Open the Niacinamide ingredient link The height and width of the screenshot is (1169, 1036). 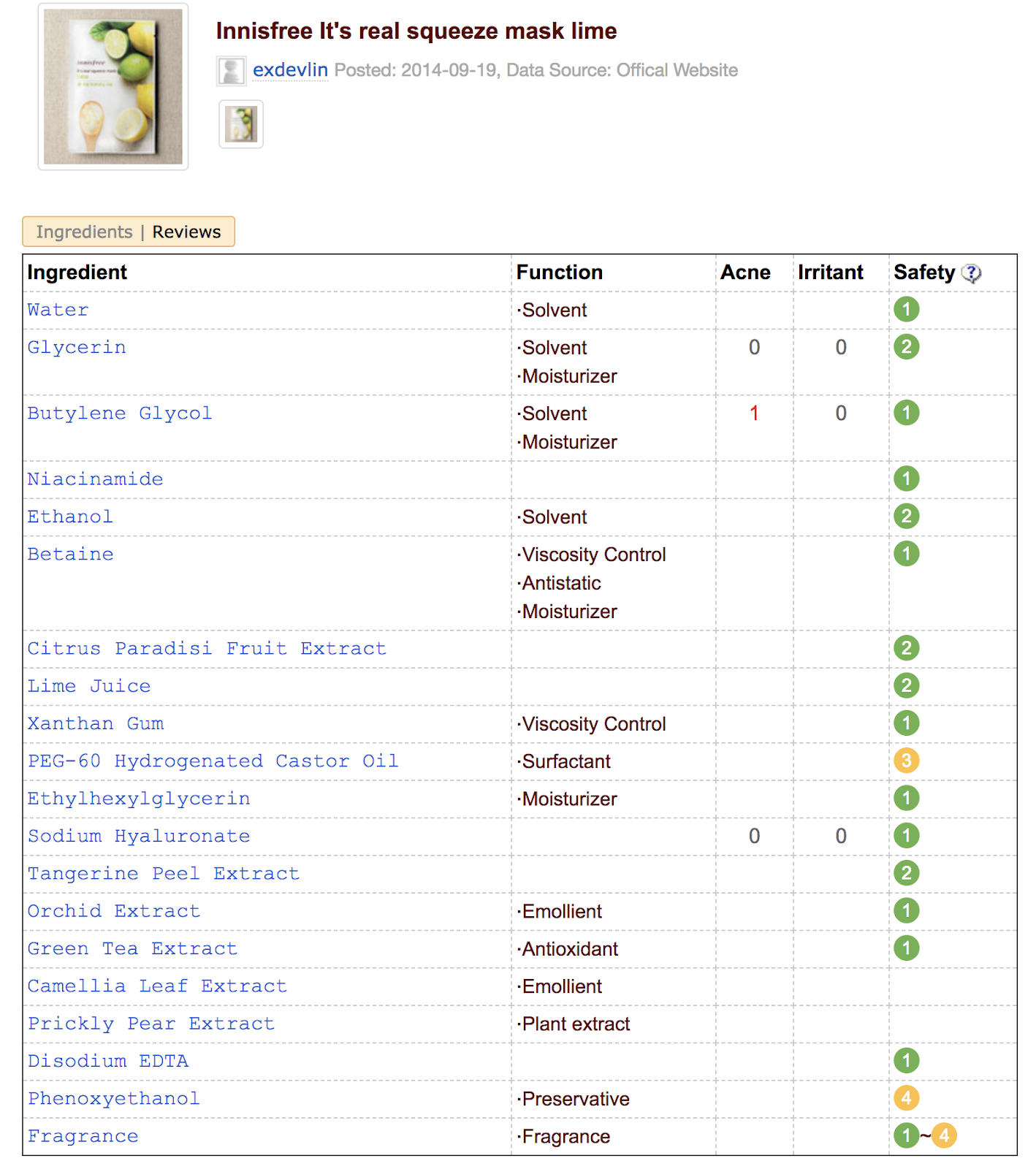click(95, 479)
